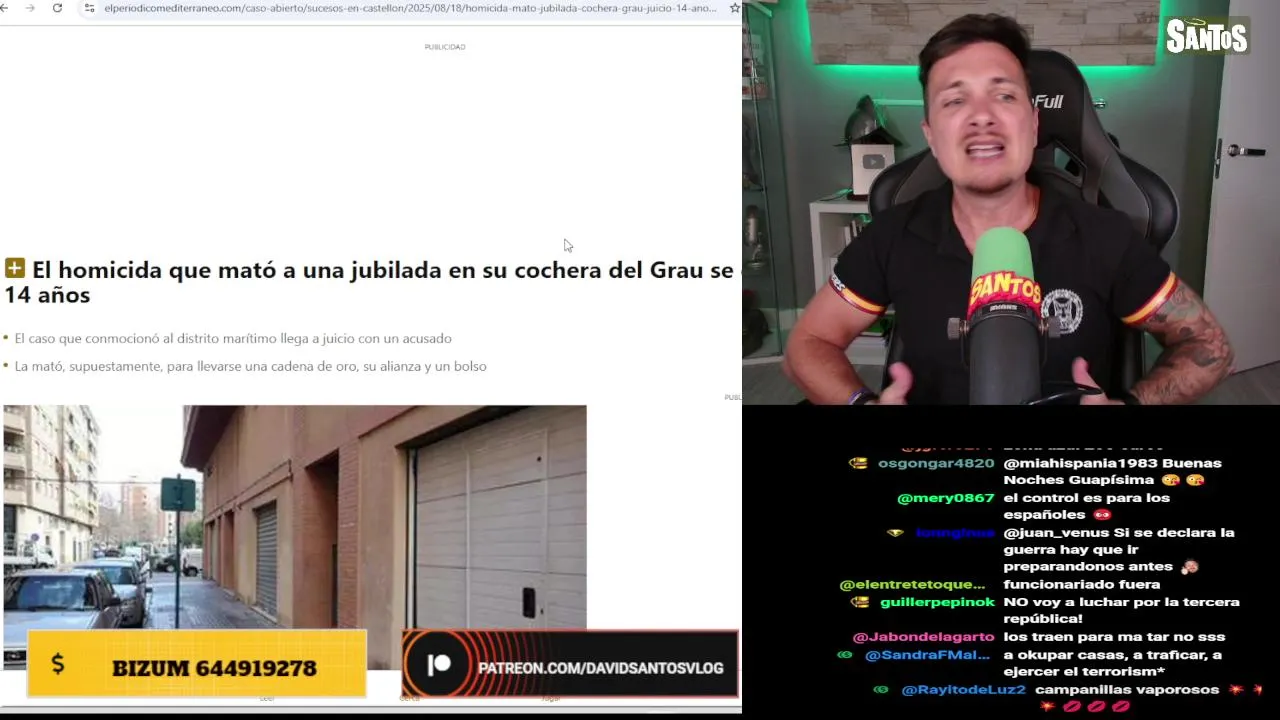Click the PUBLICIDAD label above the article
1280x720 pixels.
tap(445, 47)
